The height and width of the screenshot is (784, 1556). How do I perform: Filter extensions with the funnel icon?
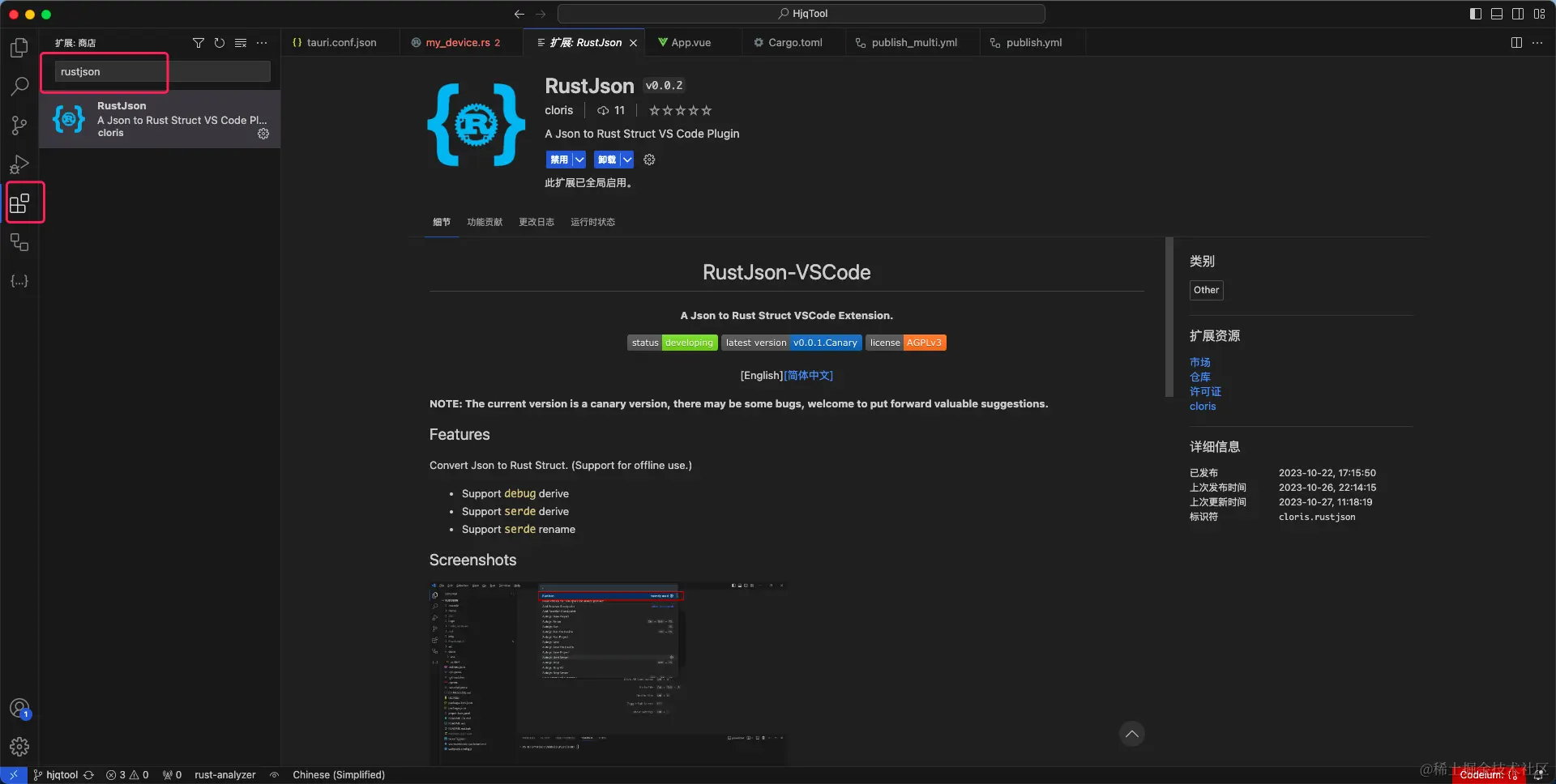point(198,43)
